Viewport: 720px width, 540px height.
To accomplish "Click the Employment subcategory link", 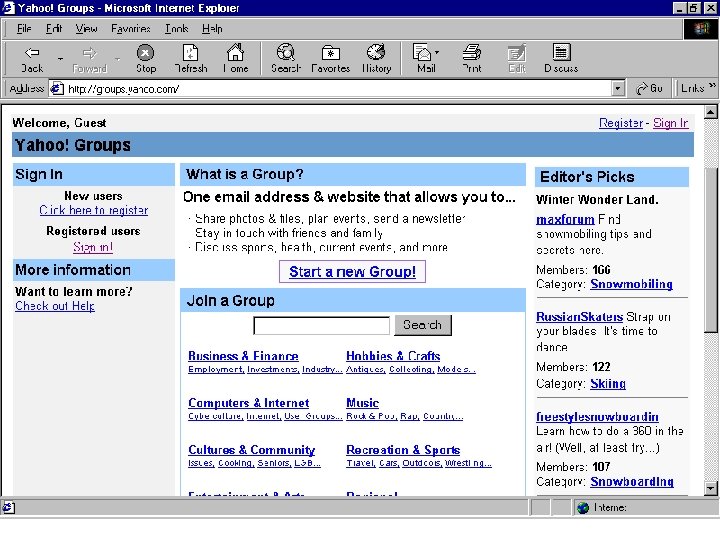I will click(x=216, y=369).
